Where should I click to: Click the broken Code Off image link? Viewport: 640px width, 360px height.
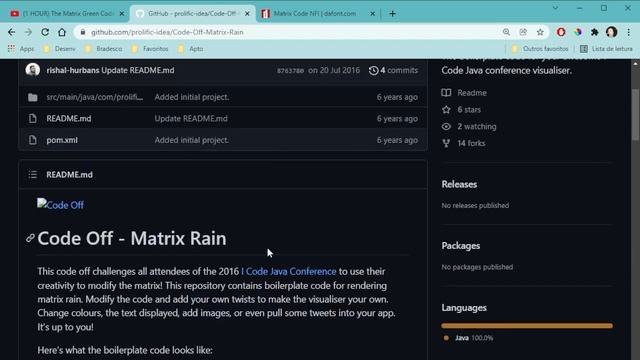(x=60, y=204)
